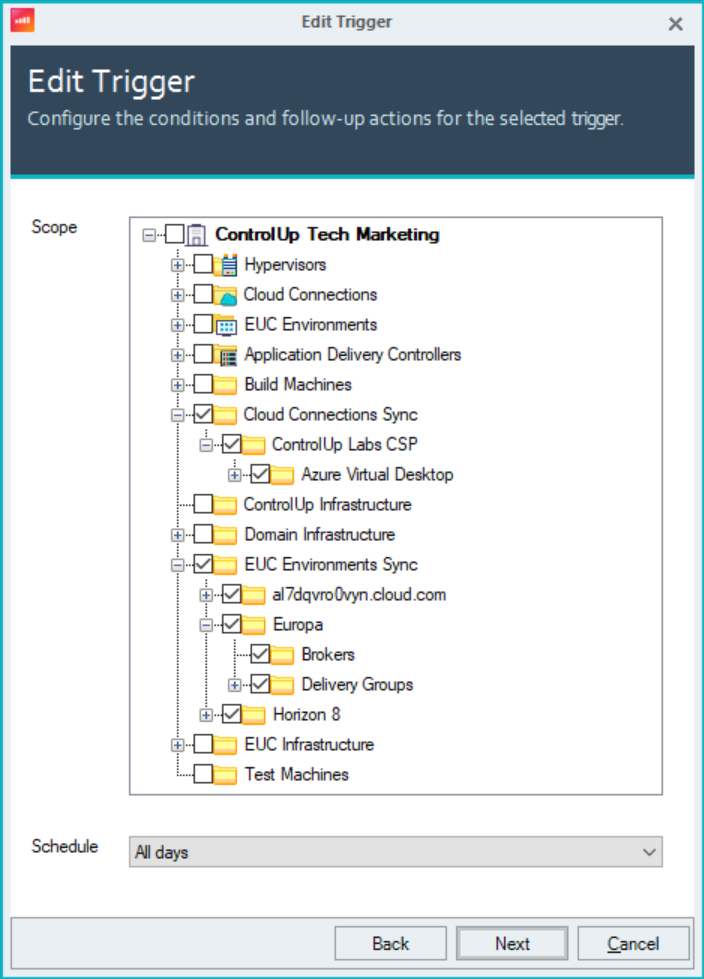This screenshot has height=979, width=704.
Task: Check the Test Machines checkbox
Action: tap(203, 774)
